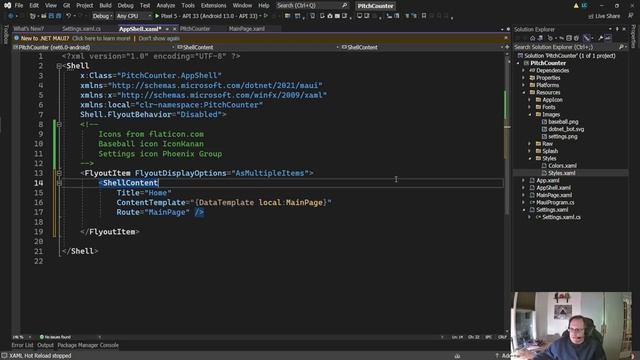Image resolution: width=640 pixels, height=360 pixels.
Task: Switch to the MainPage.xaml tab
Action: tap(247, 29)
